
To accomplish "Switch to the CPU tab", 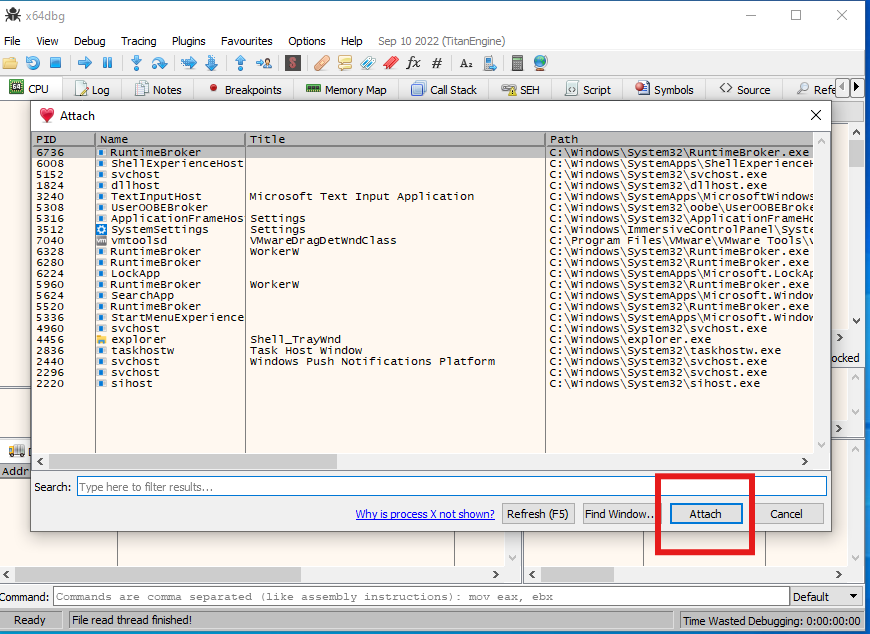I will coord(29,89).
